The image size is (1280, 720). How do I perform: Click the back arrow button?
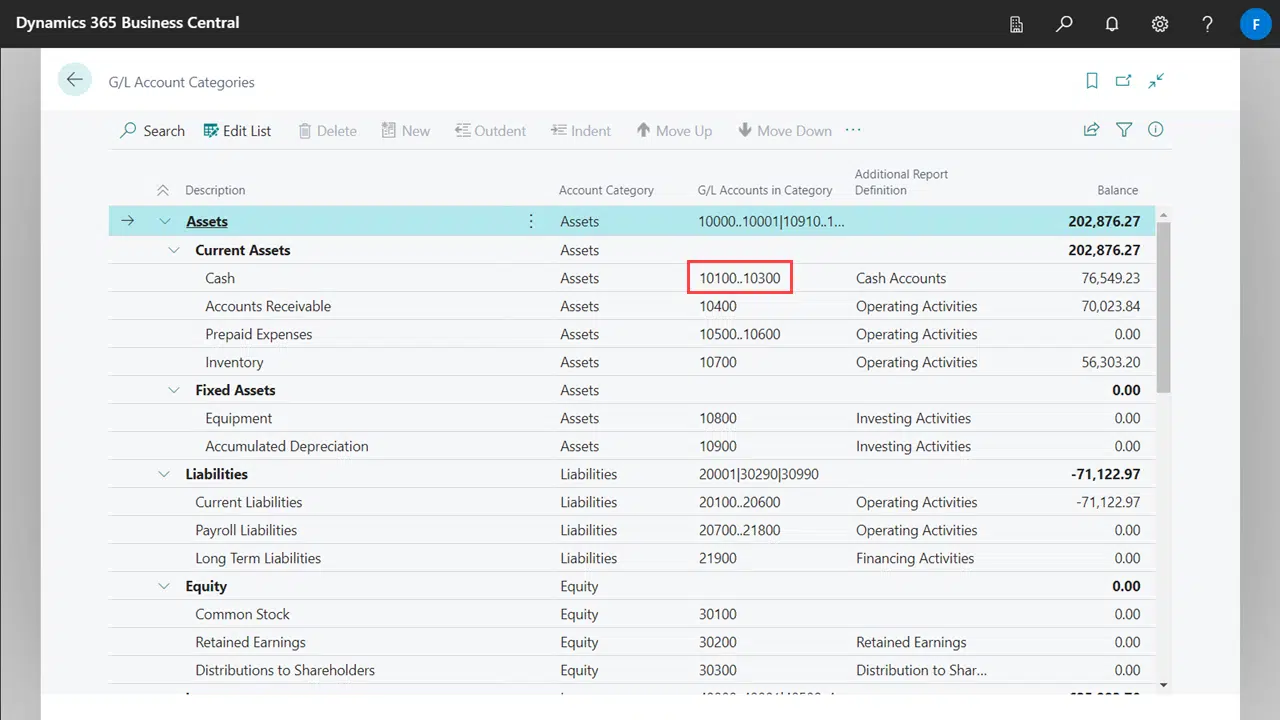pos(74,80)
